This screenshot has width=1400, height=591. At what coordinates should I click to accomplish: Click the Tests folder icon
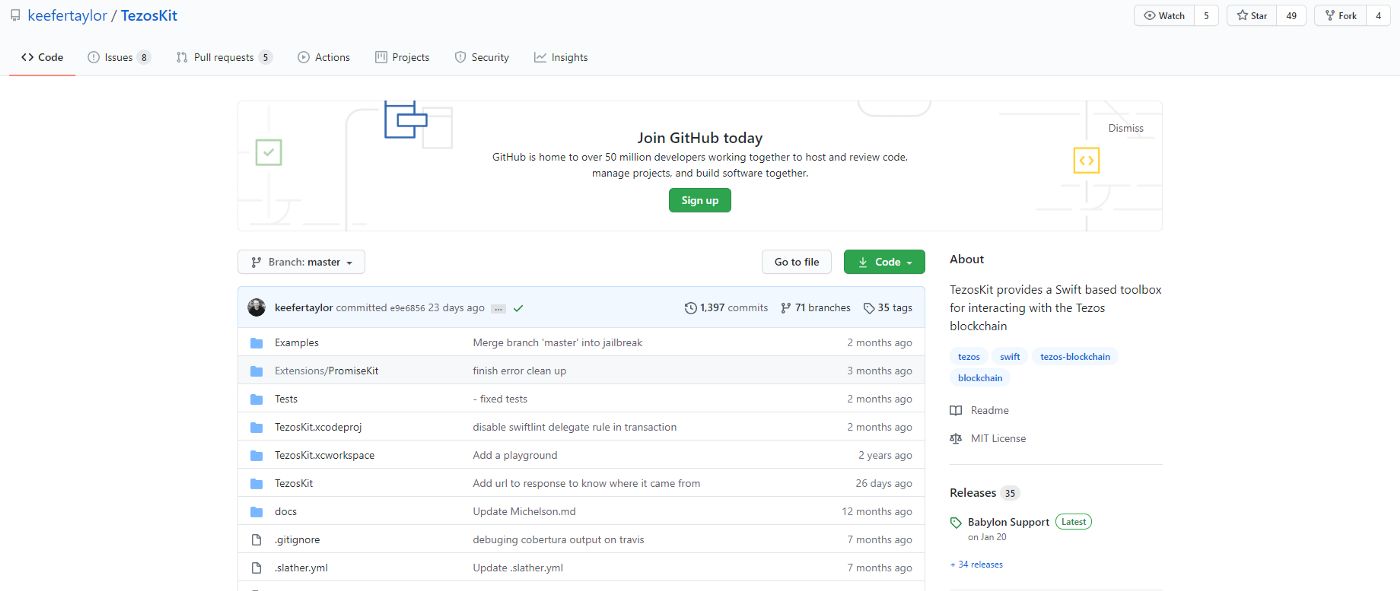[x=257, y=399]
